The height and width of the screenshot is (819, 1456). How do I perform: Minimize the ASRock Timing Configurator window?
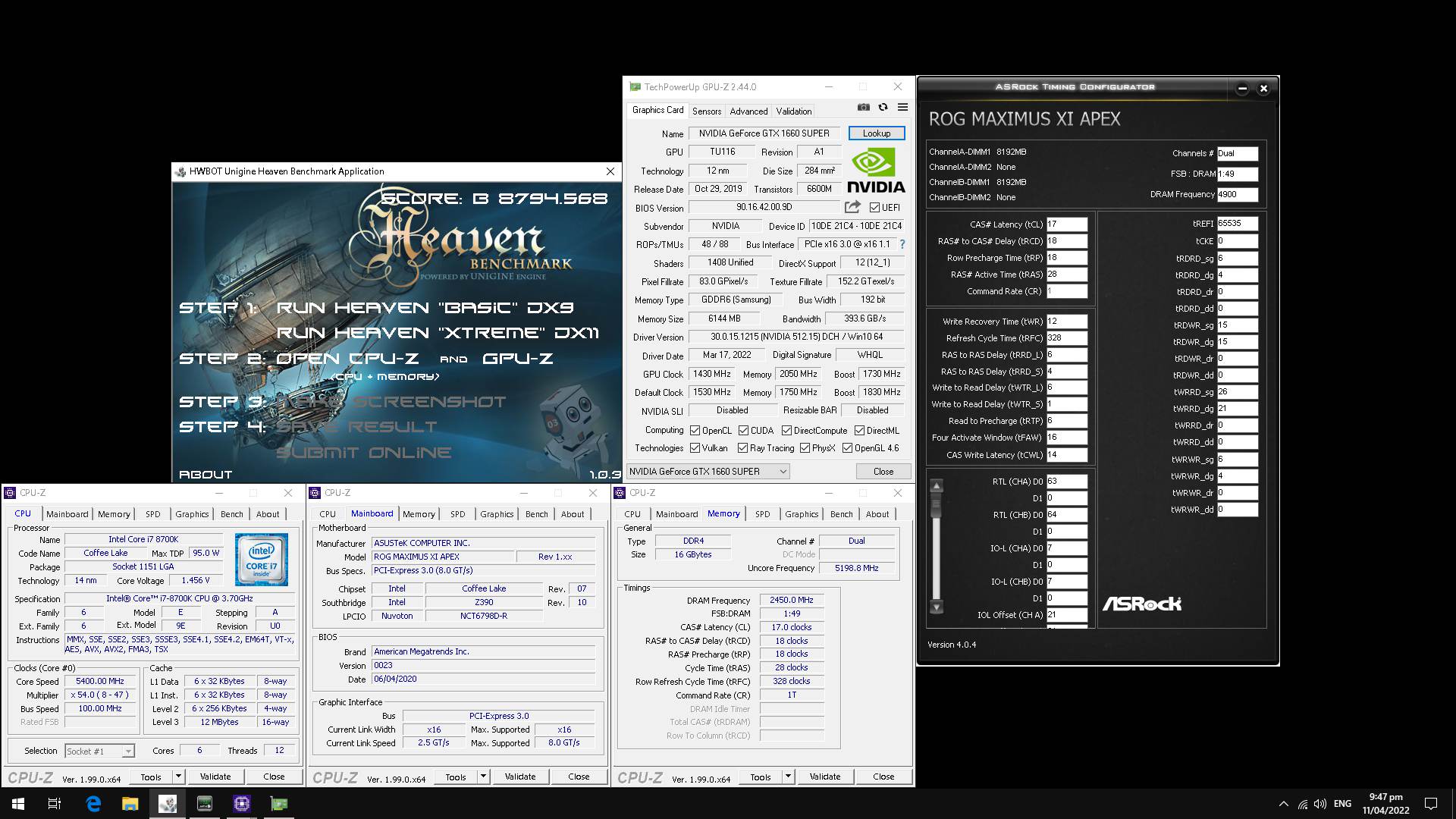[x=1242, y=89]
